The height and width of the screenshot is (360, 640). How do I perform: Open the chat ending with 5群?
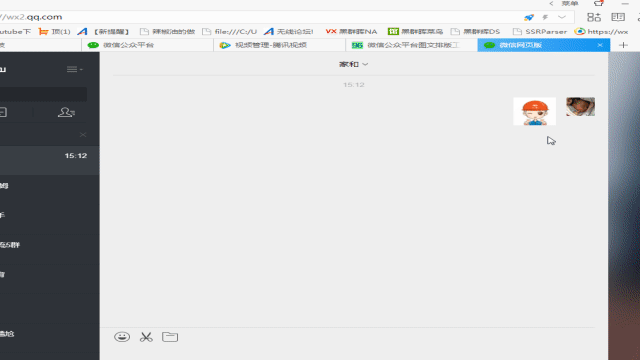(x=49, y=245)
